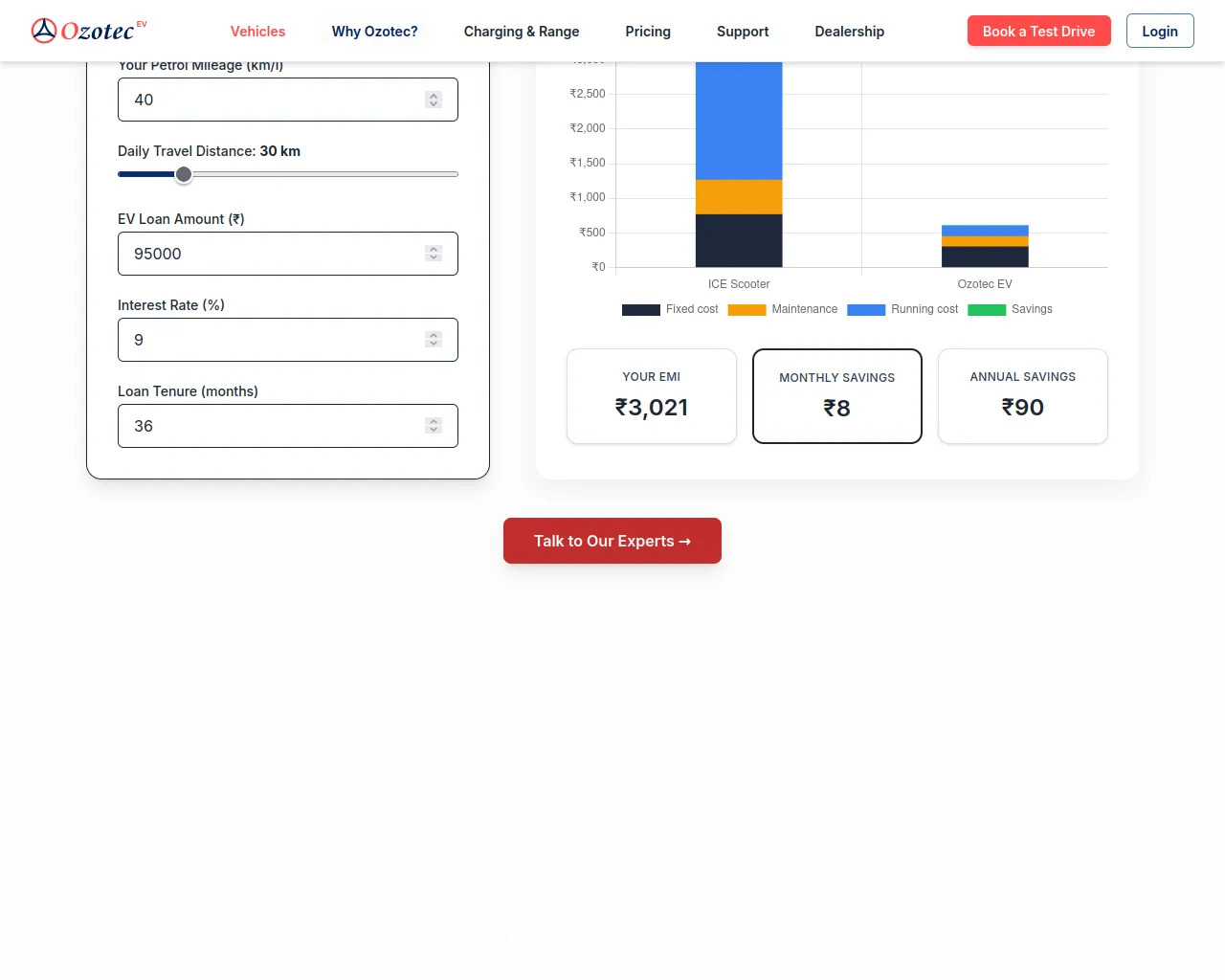Use the Petrol Mileage spinner arrows
The width and height of the screenshot is (1225, 980).
[434, 100]
